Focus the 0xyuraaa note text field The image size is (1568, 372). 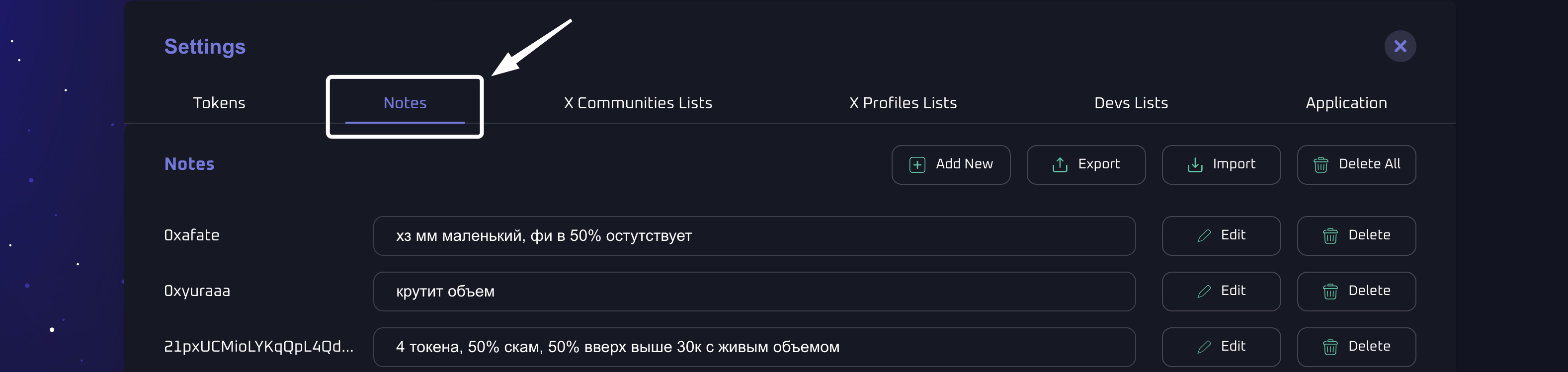(753, 292)
